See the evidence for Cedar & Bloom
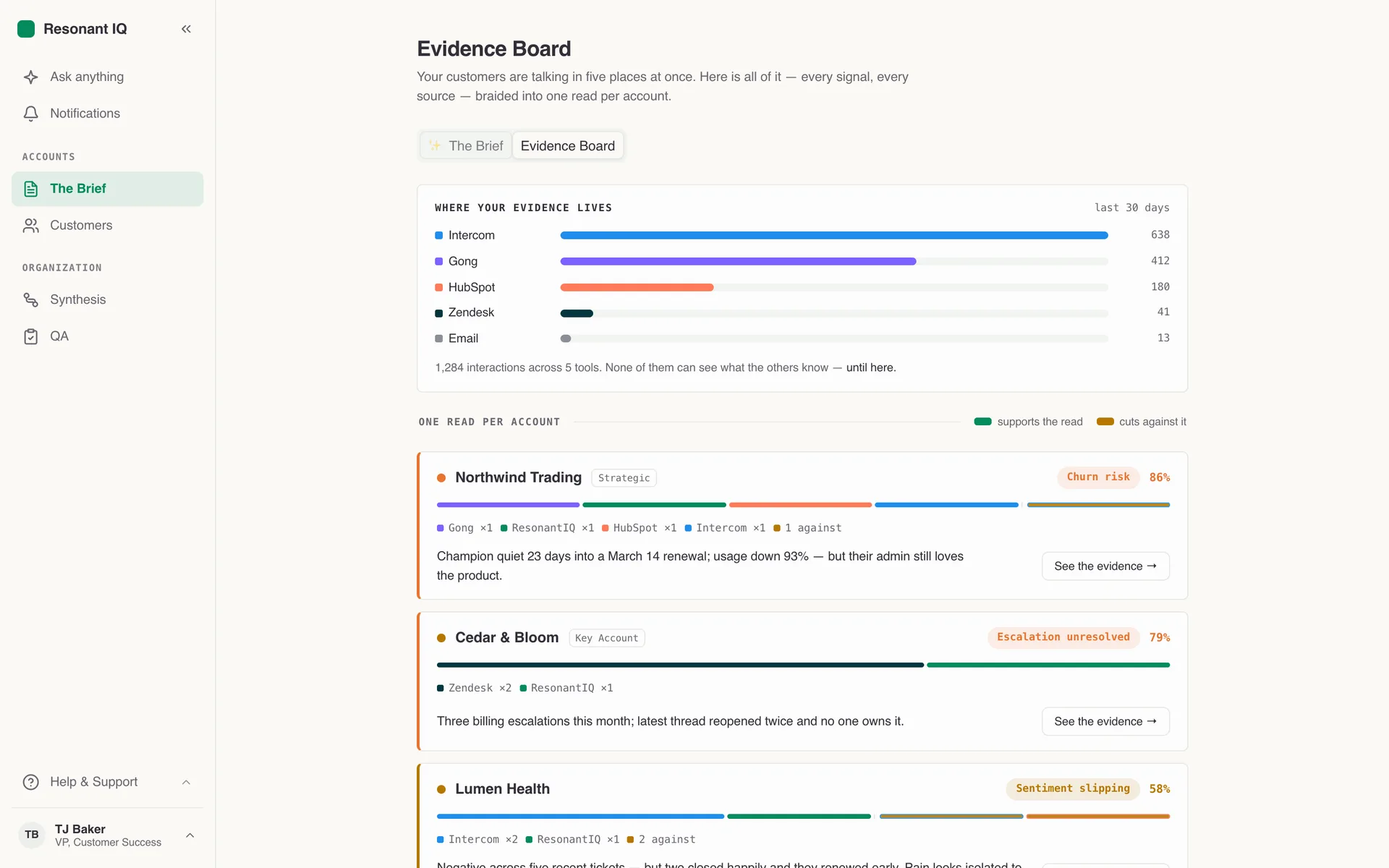 pos(1105,721)
